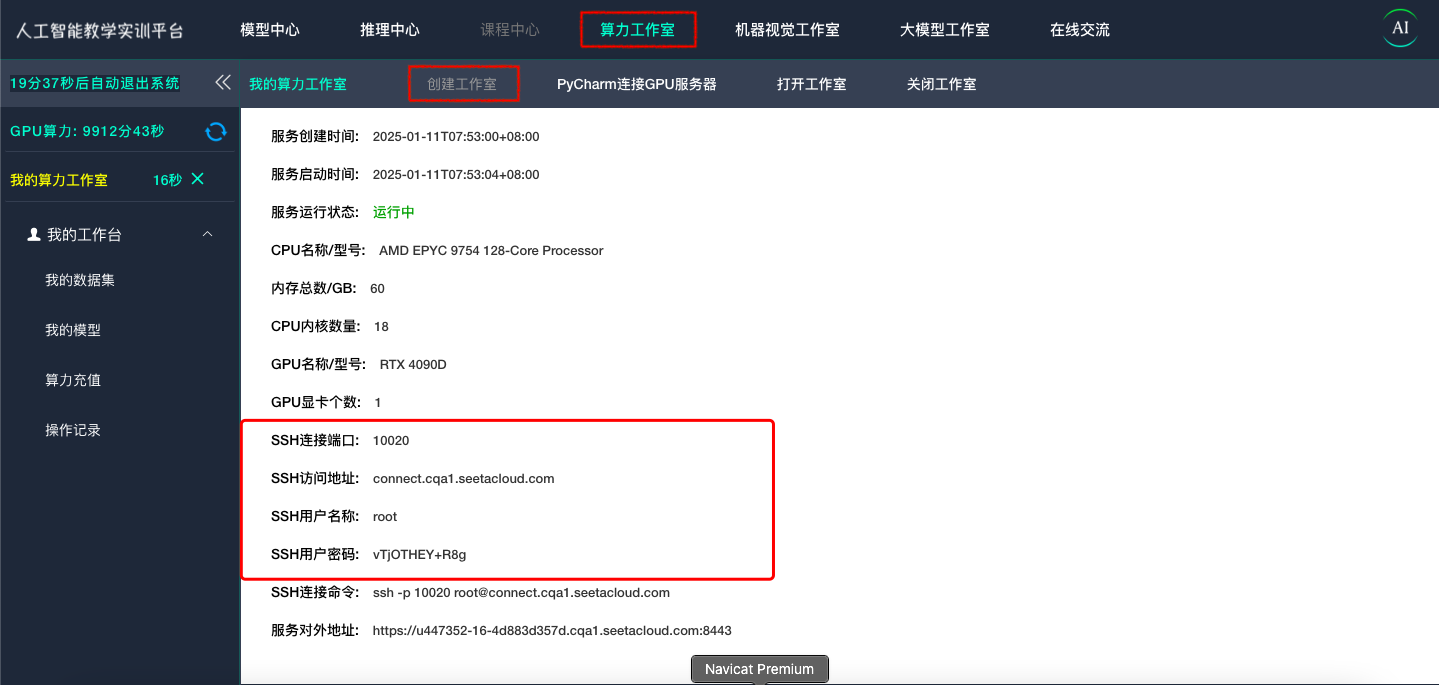Open PyCharm连接GPU服务器 tab
The image size is (1439, 685).
(637, 84)
